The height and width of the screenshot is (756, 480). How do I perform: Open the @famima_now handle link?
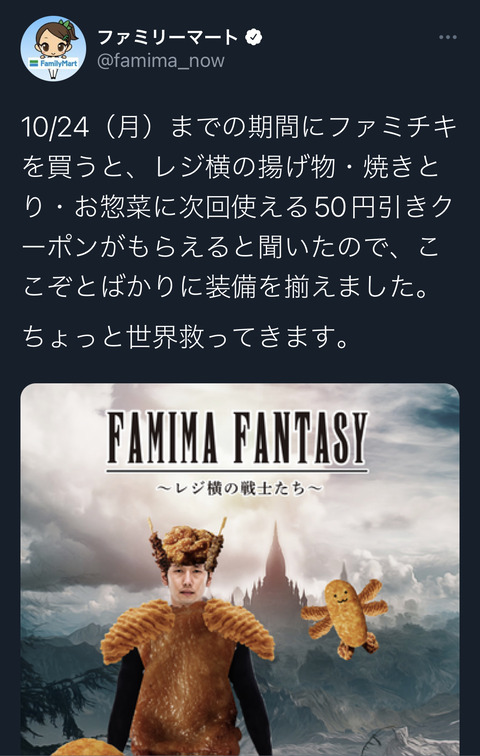(x=161, y=61)
